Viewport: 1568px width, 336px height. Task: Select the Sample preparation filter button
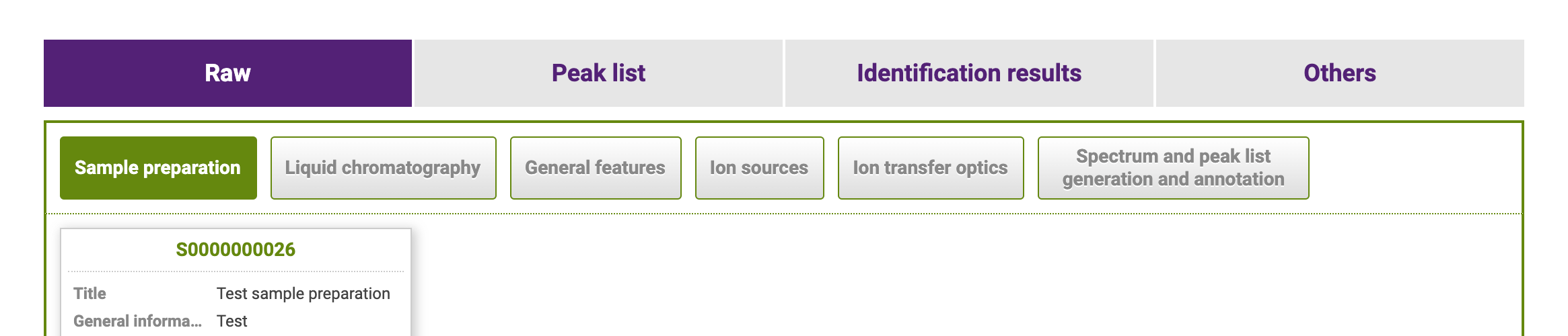pos(158,168)
